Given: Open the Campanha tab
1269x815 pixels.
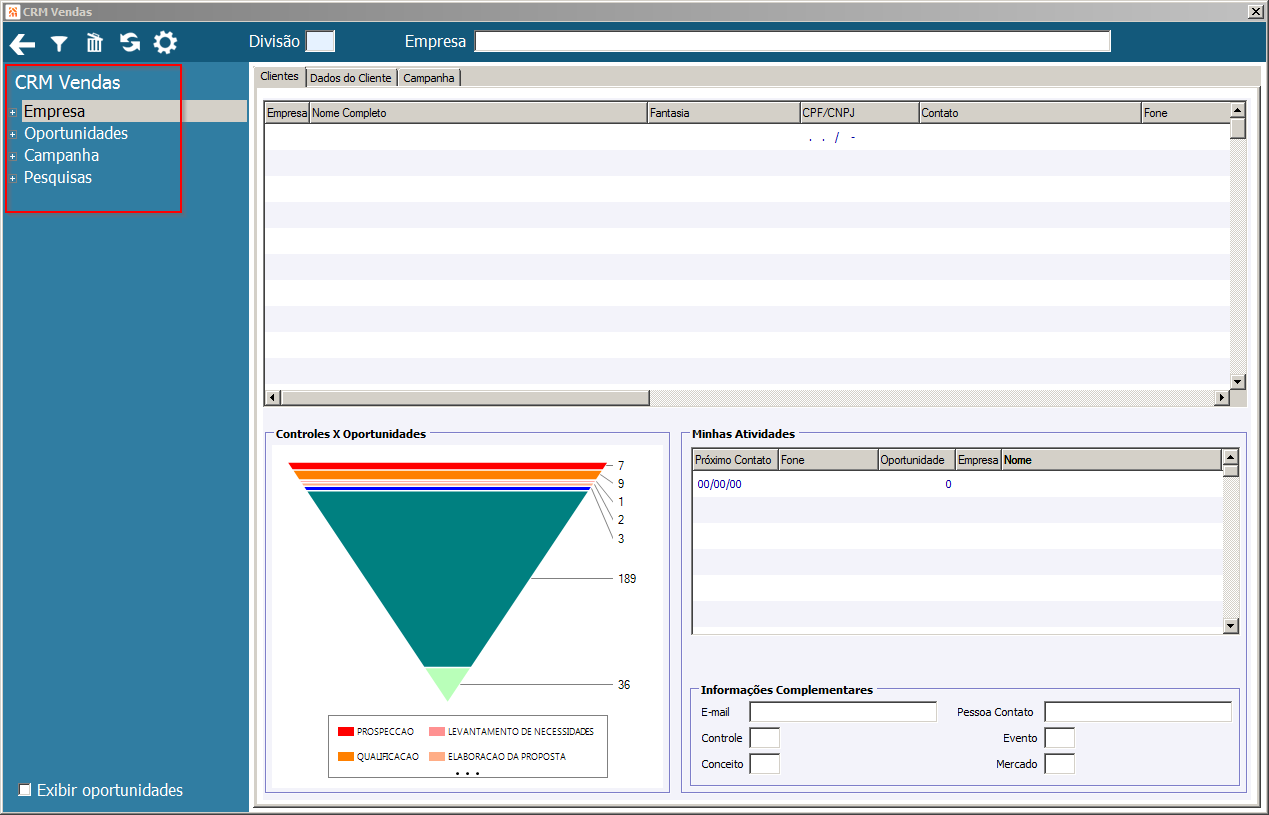Looking at the screenshot, I should (x=429, y=78).
